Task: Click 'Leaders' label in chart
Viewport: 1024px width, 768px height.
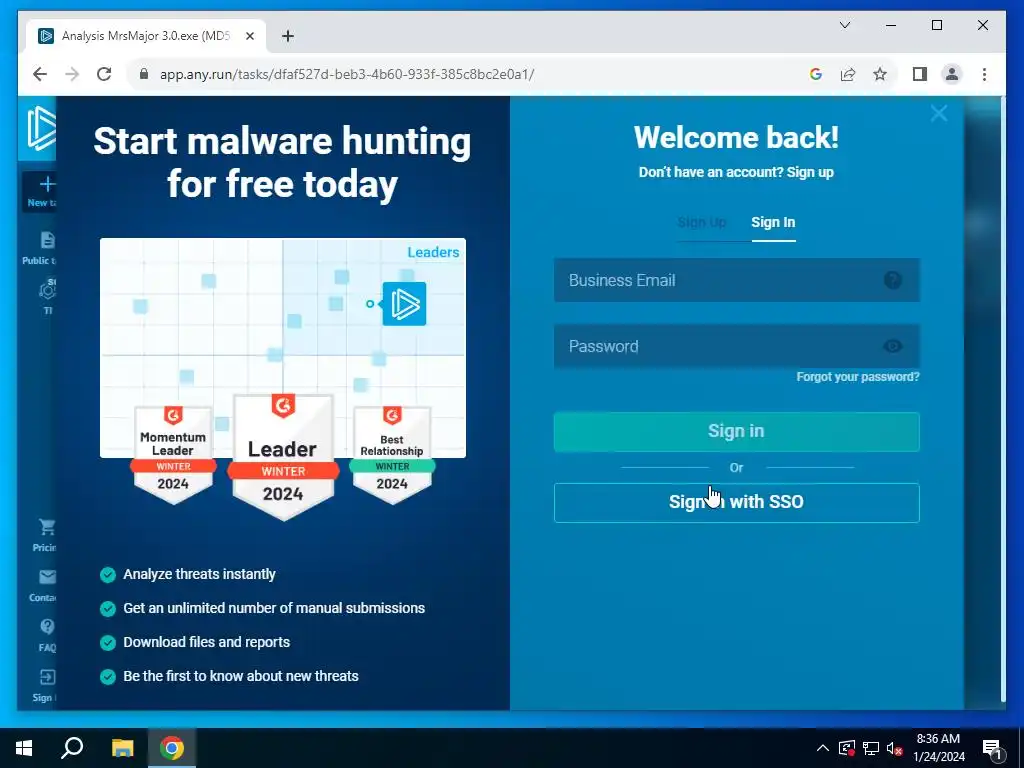Action: click(x=433, y=252)
